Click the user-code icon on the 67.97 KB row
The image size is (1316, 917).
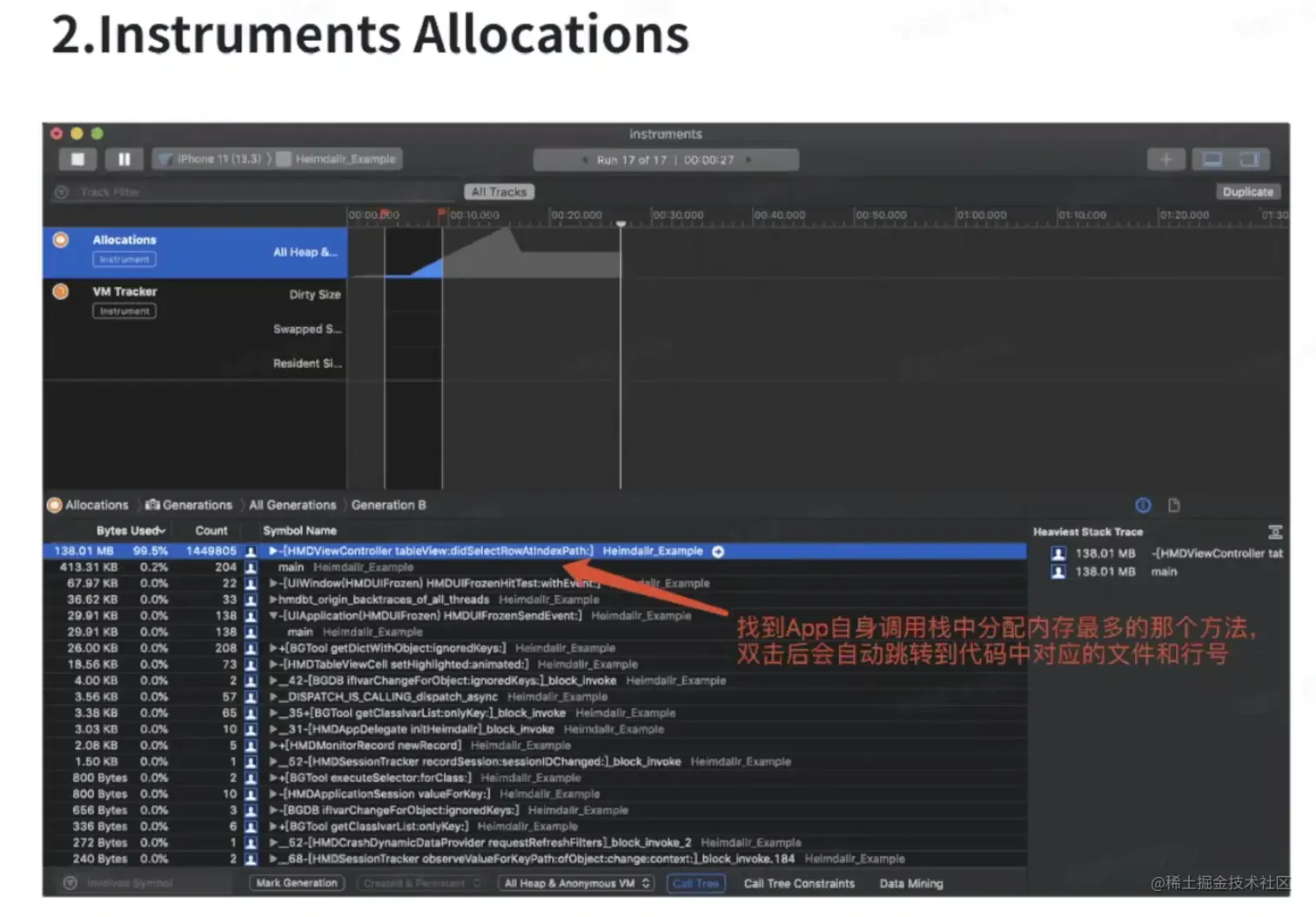(251, 584)
